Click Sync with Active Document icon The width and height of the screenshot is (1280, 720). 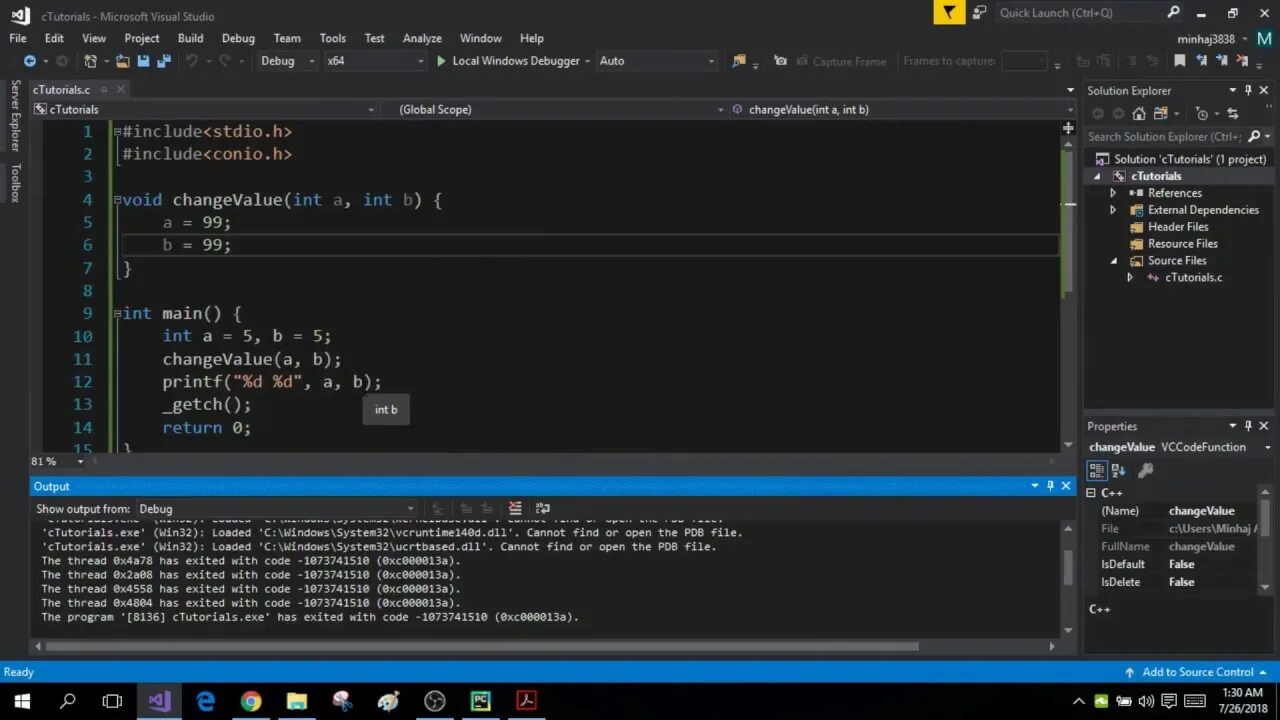1232,114
